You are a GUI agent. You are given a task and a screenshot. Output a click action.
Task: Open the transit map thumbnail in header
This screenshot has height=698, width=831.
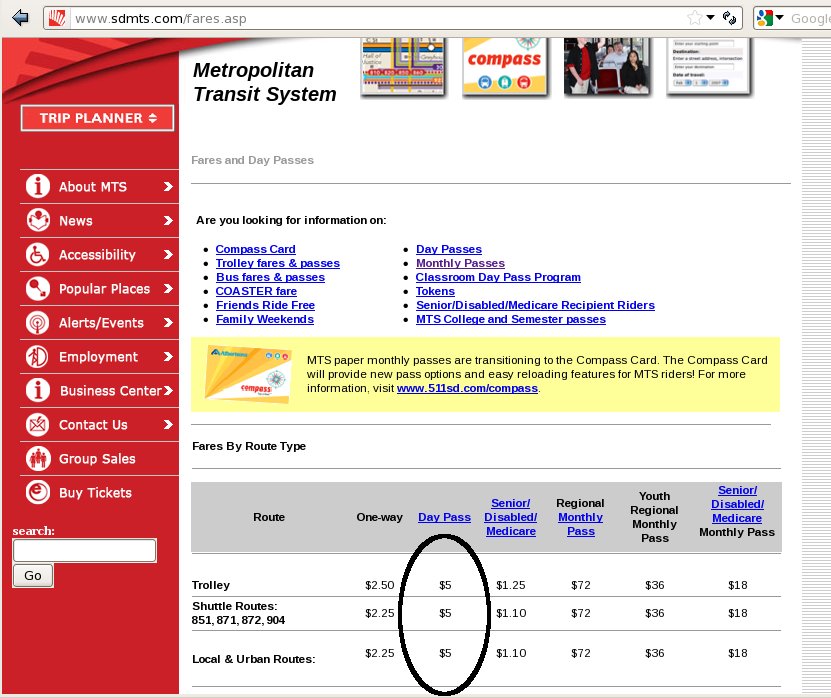pos(403,66)
